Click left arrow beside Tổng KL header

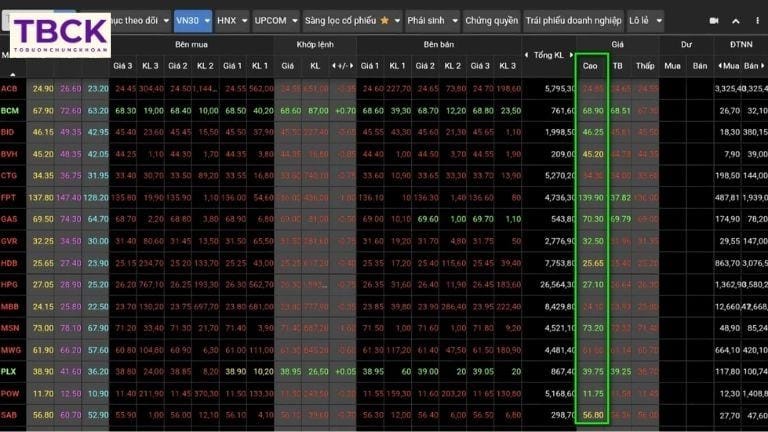click(527, 55)
